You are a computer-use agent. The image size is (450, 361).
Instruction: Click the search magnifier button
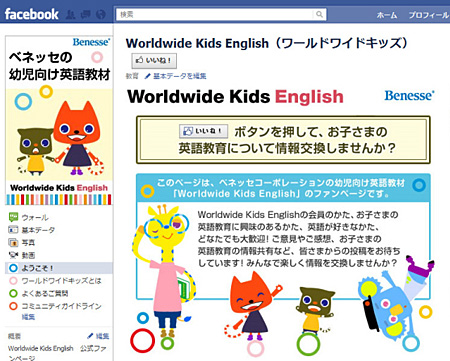point(319,14)
